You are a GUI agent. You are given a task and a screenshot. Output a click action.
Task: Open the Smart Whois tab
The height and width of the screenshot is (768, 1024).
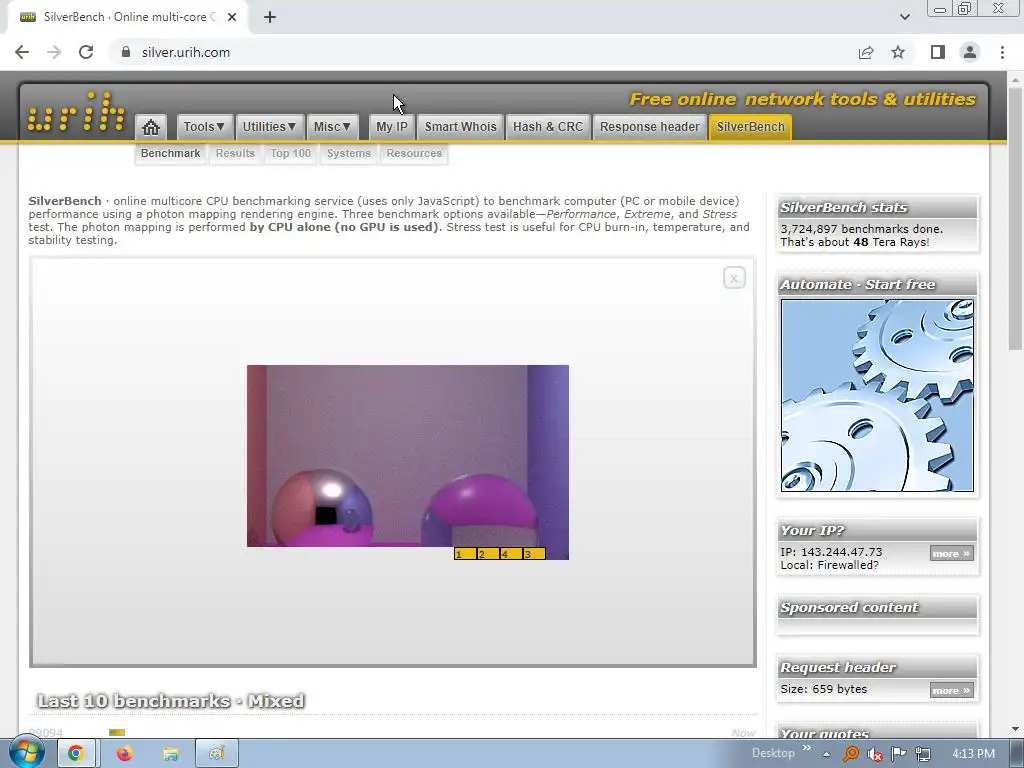coord(460,127)
